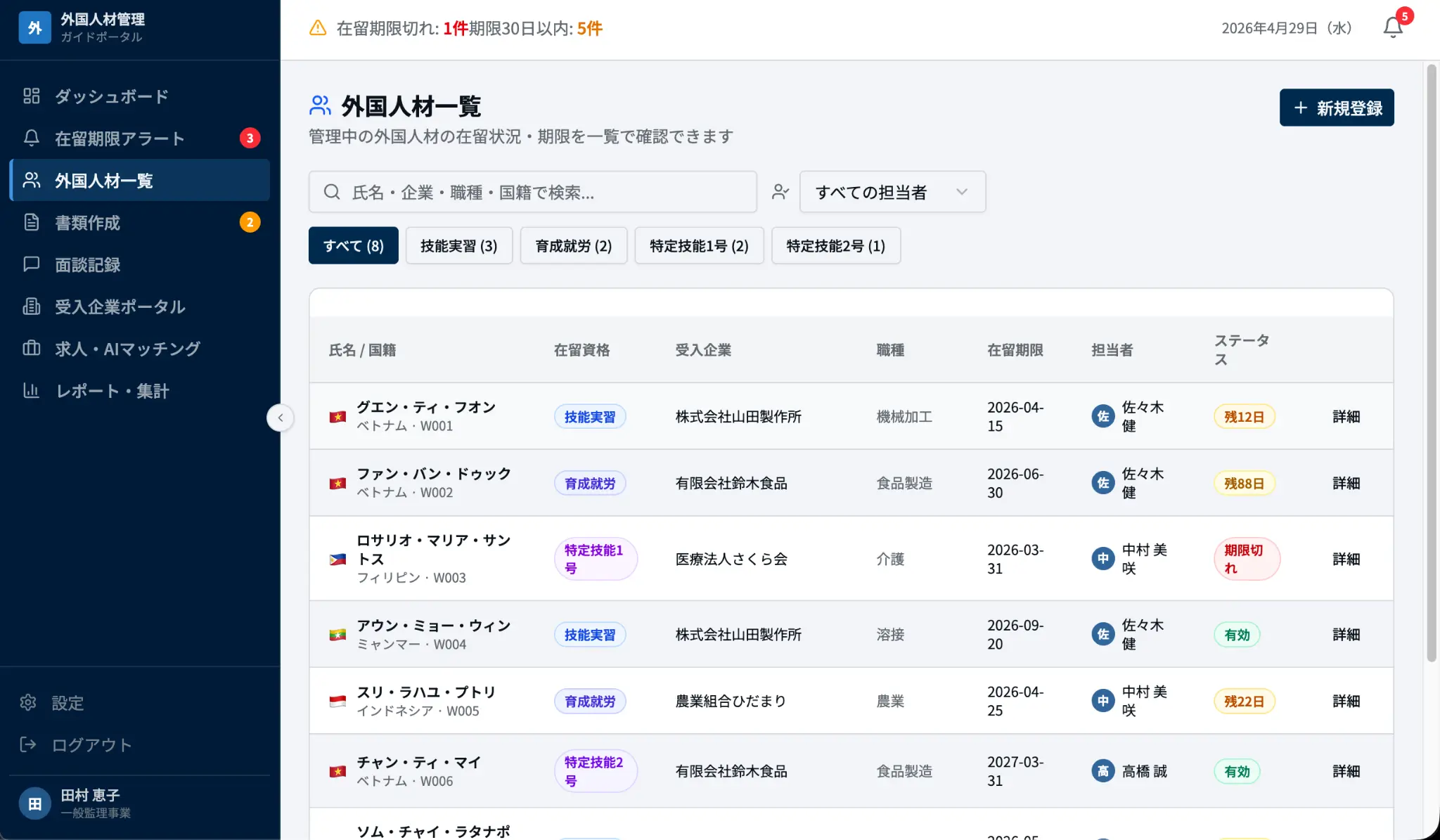
Task: Open 詳細 for ロサリオ・マリア・サントス
Action: [1346, 560]
